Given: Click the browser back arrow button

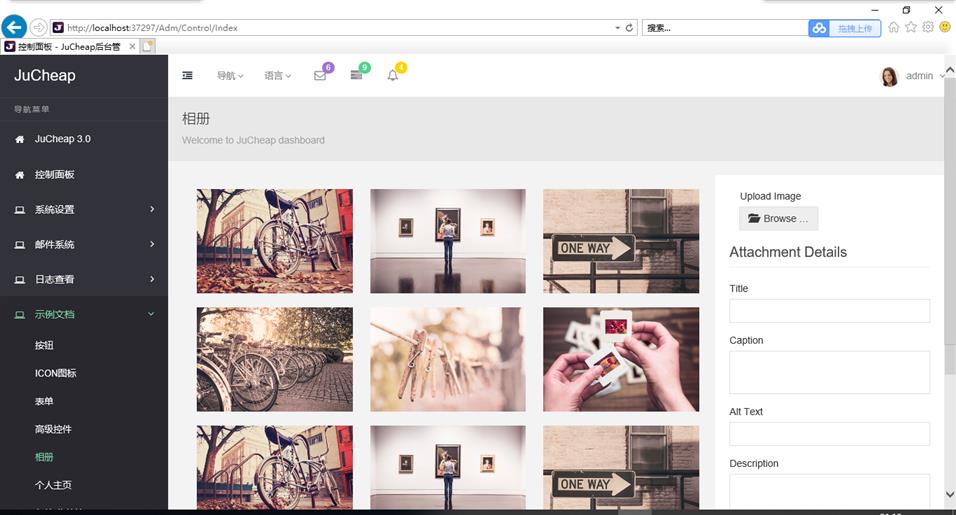Looking at the screenshot, I should 14,27.
